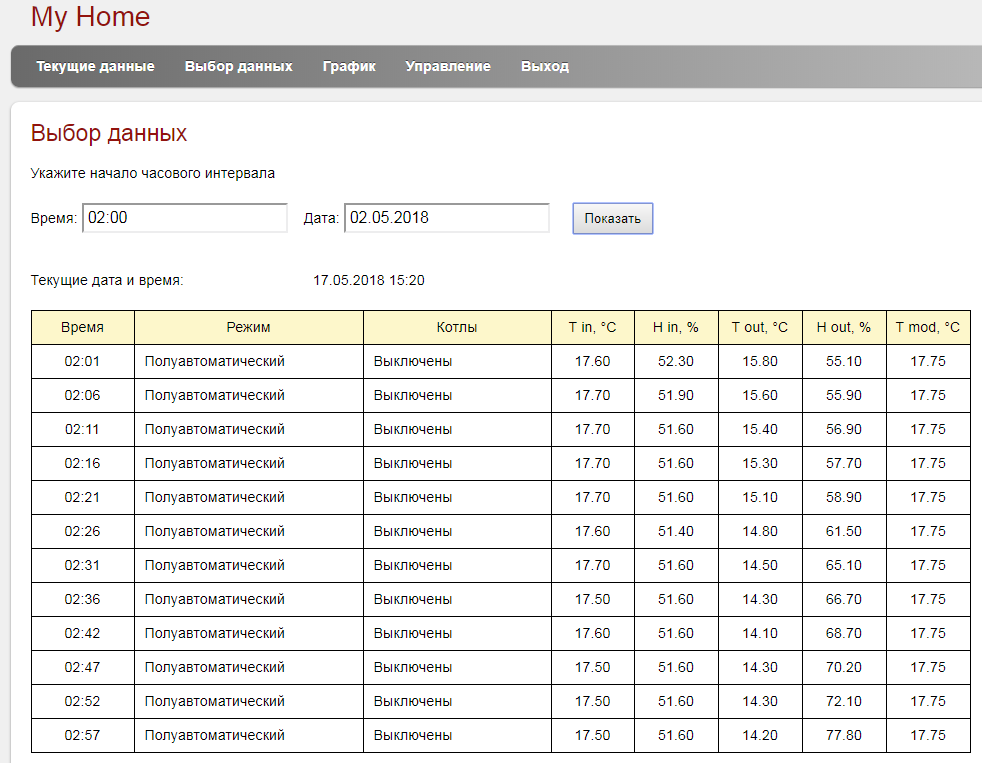Click T out value 15.60

[760, 395]
